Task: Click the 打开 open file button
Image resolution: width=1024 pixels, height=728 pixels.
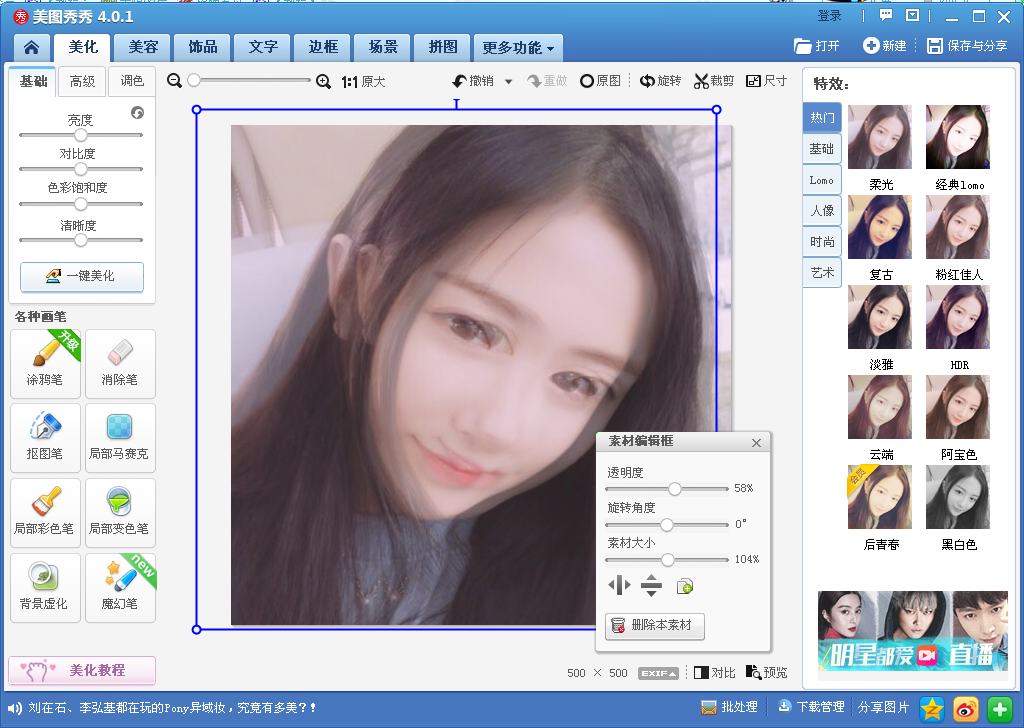Action: pyautogui.click(x=816, y=46)
